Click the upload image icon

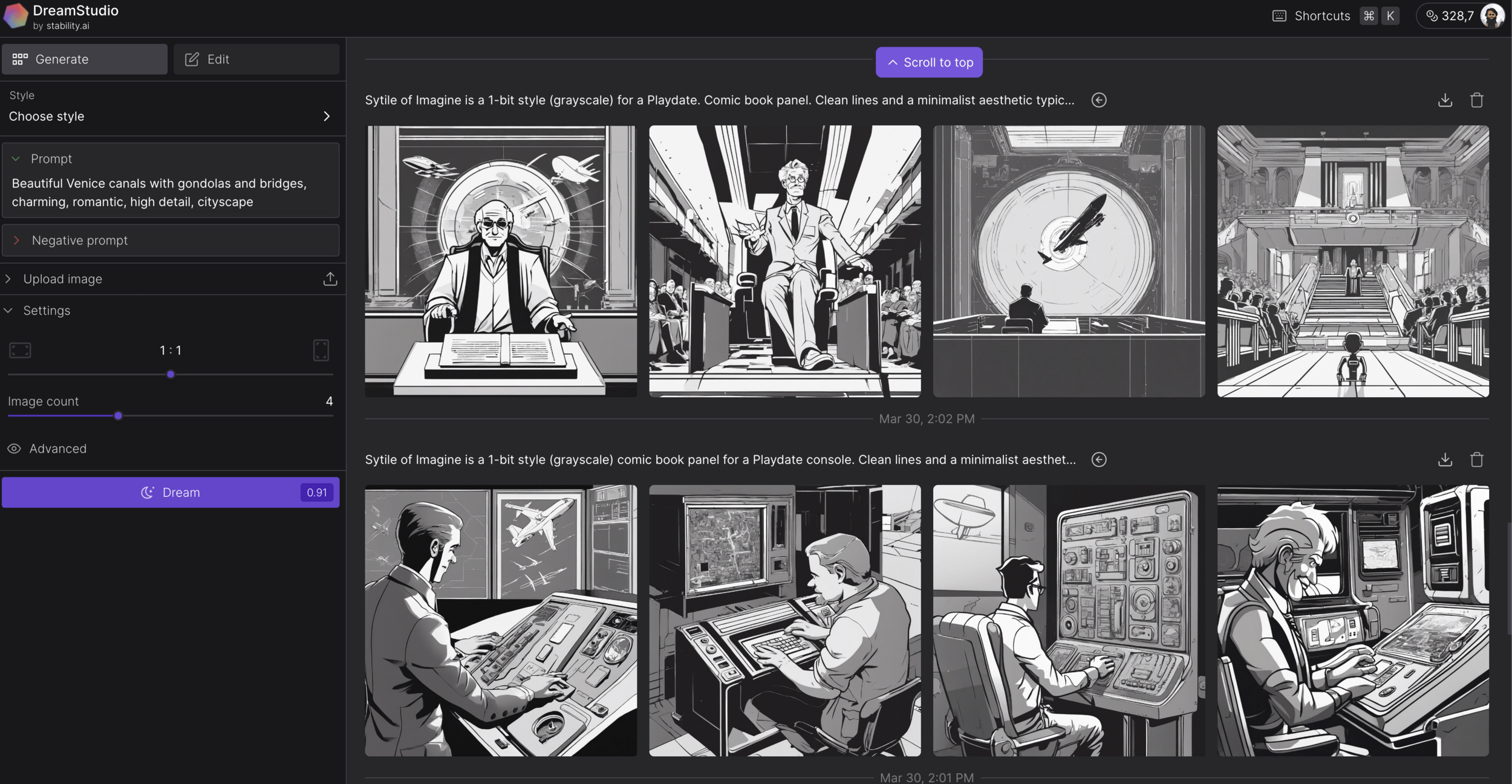(x=330, y=279)
